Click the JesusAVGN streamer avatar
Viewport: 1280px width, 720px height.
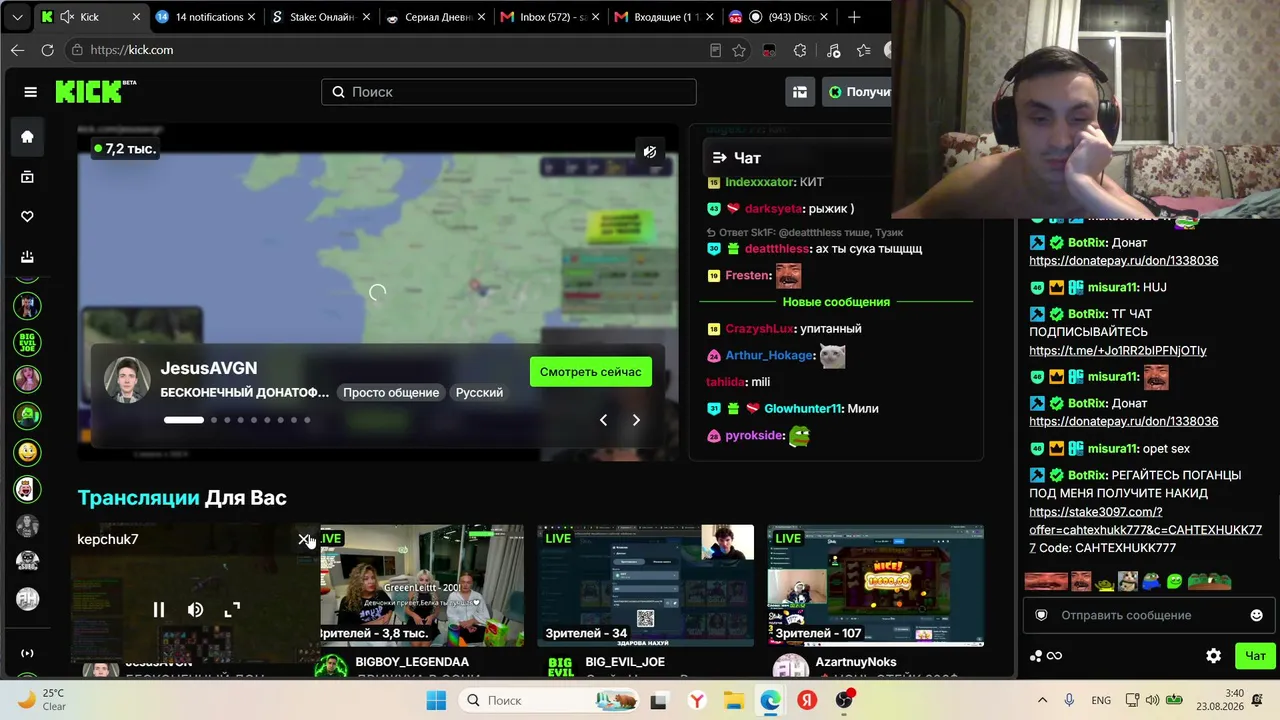[127, 380]
